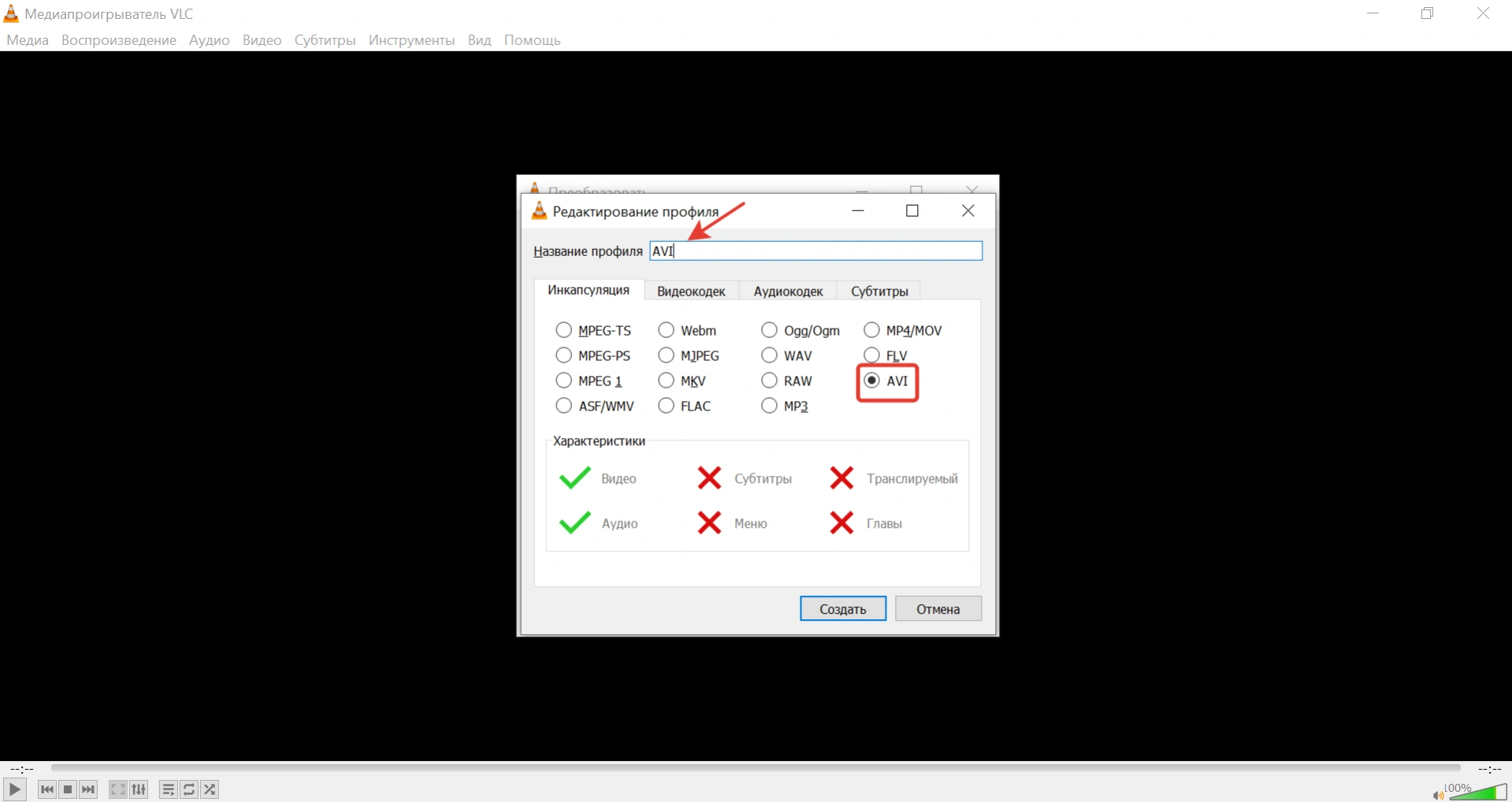Screen dimensions: 1512x802
Task: Select the MP4/MOV radio button
Action: pos(871,330)
